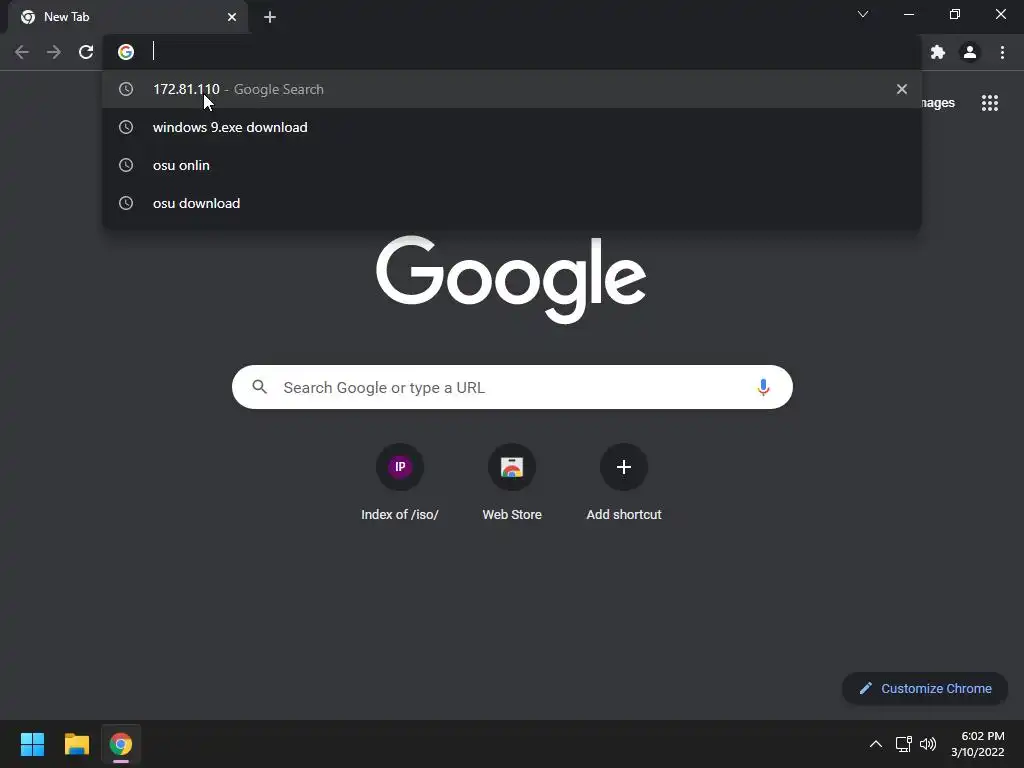Select the 'windows 9.exe download' suggestion
The image size is (1024, 768).
[x=512, y=127]
